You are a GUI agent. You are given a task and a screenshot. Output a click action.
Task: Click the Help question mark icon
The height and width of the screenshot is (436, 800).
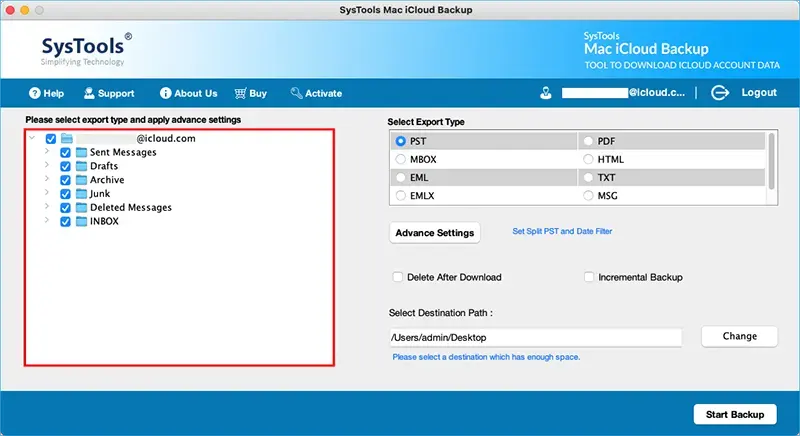[x=35, y=93]
